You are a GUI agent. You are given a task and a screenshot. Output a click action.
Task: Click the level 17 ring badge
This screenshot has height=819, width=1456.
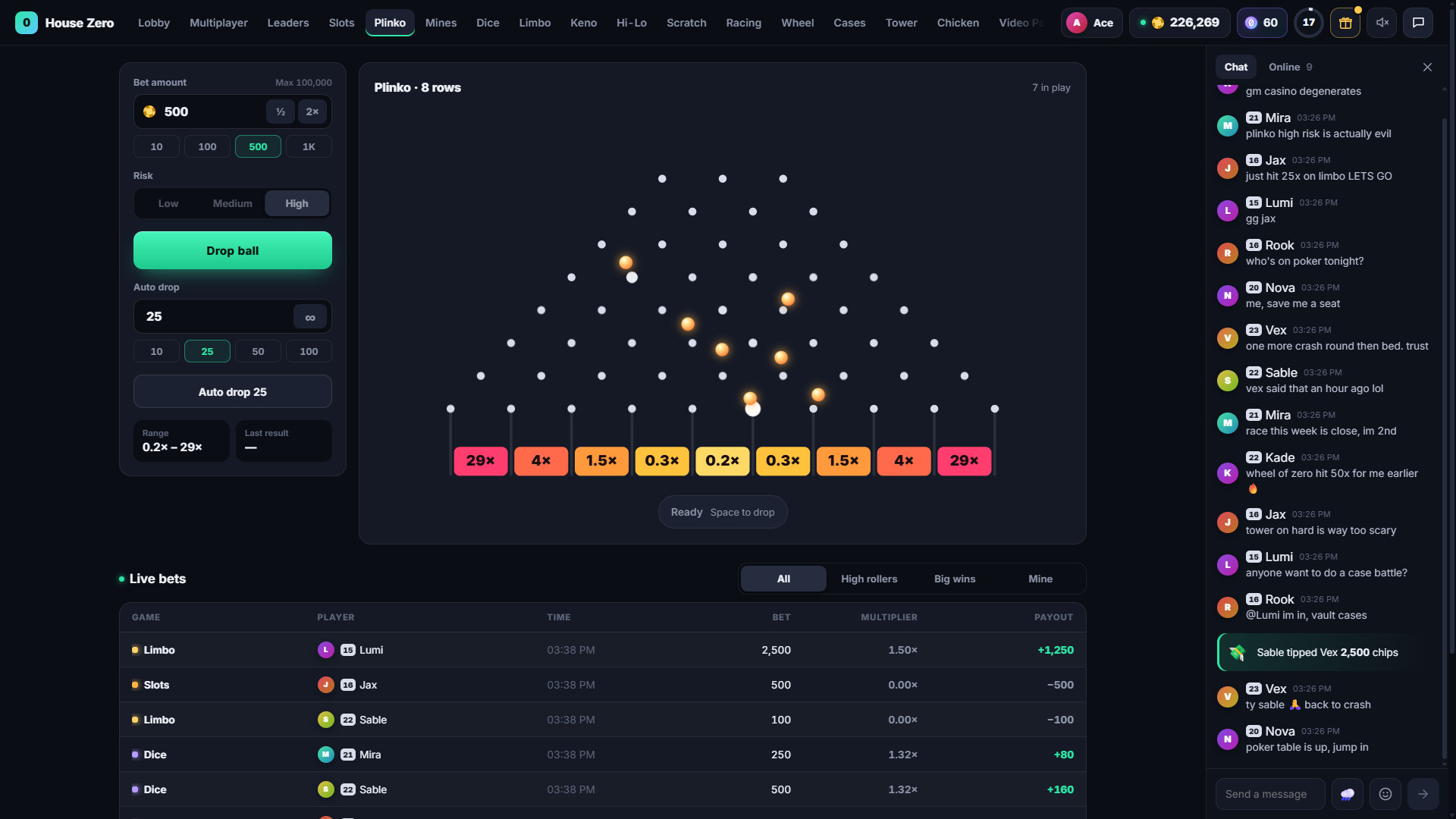1309,23
